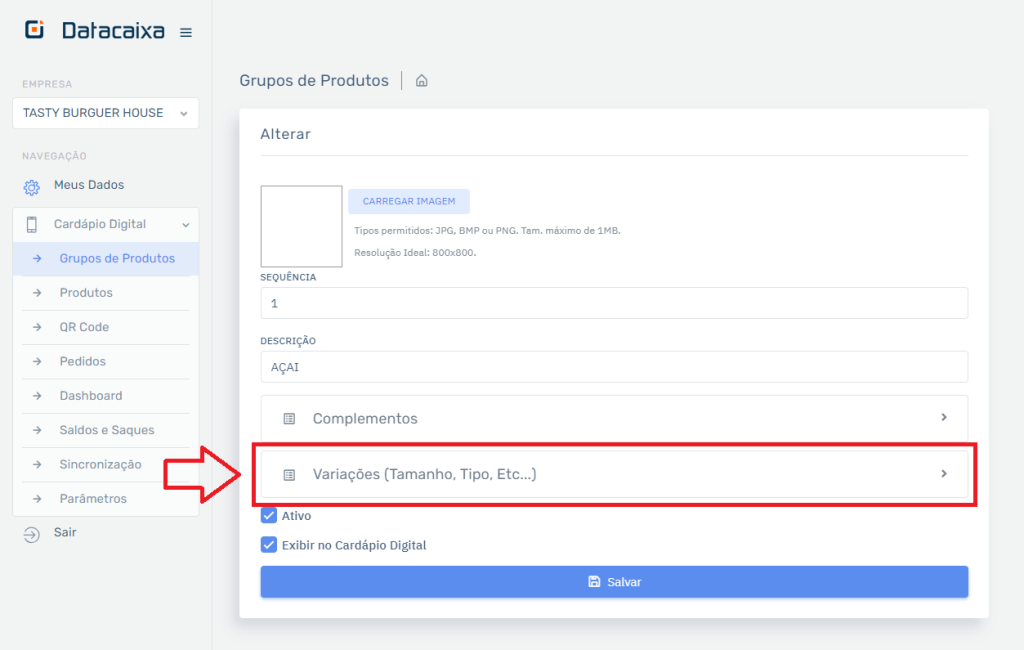Image resolution: width=1024 pixels, height=650 pixels.
Task: Click the Cardápio Digital phone icon
Action: 31,225
